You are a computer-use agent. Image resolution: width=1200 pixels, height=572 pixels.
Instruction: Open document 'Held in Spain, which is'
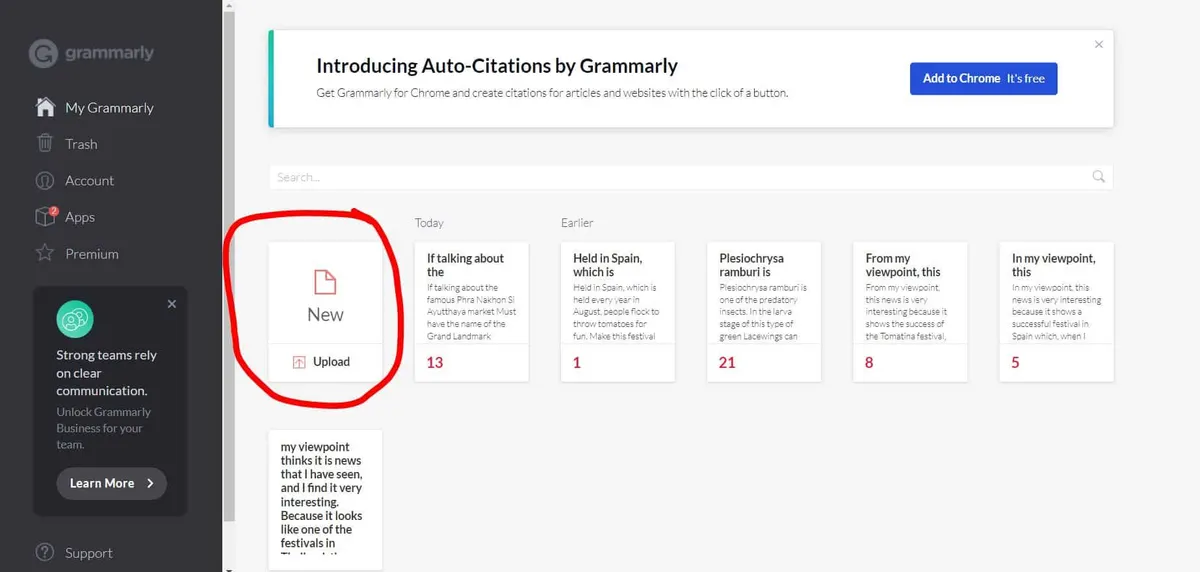617,311
